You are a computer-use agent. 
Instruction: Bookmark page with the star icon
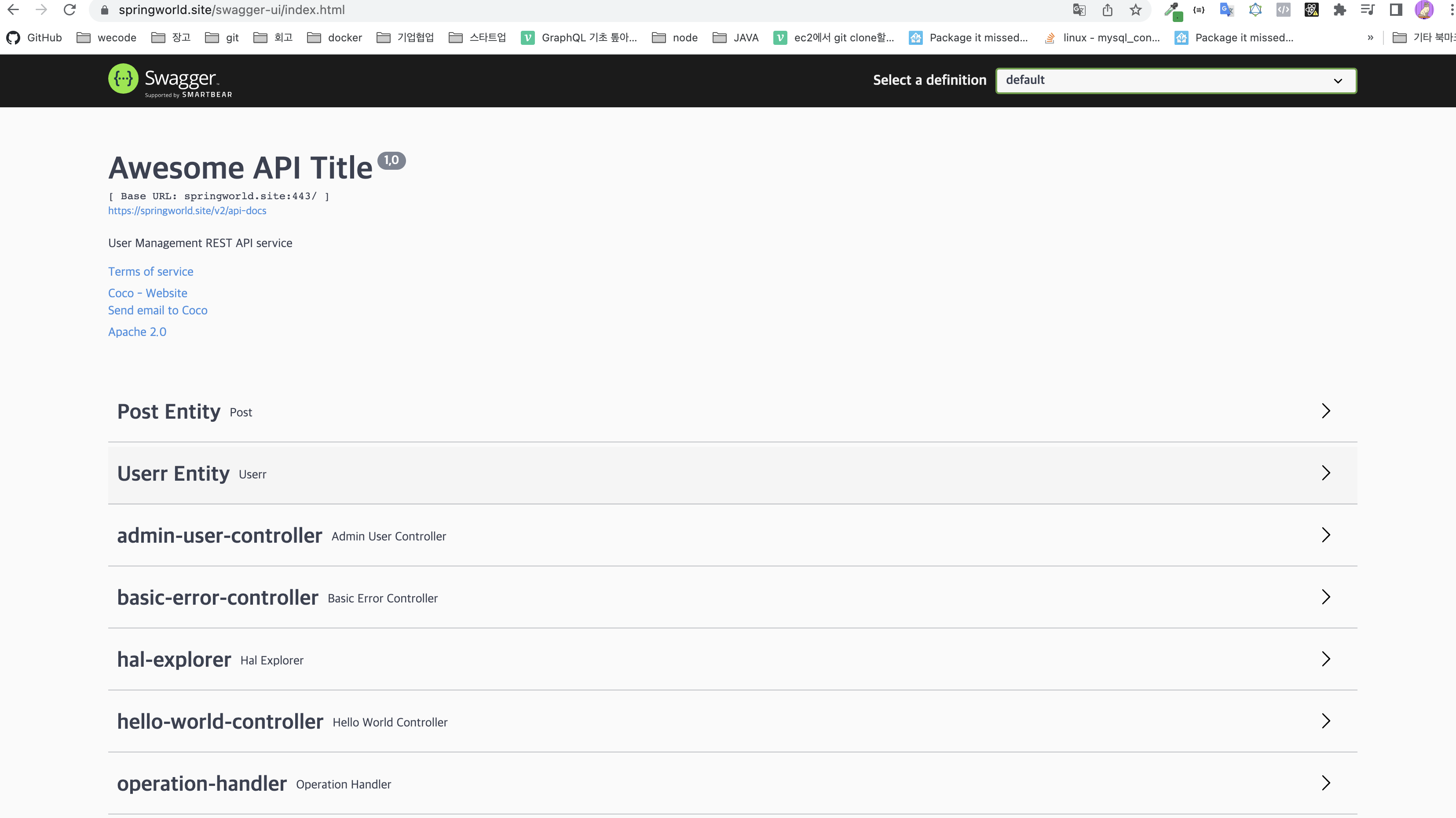[1135, 10]
